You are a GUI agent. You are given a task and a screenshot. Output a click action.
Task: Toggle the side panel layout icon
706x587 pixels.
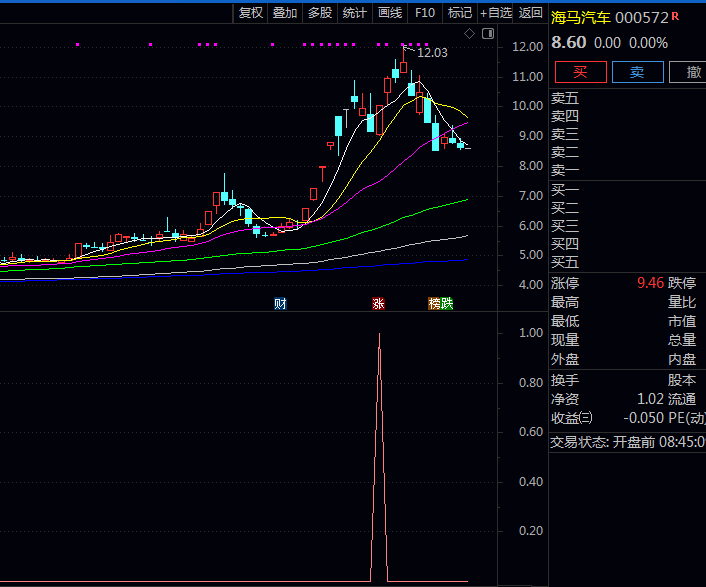(487, 33)
